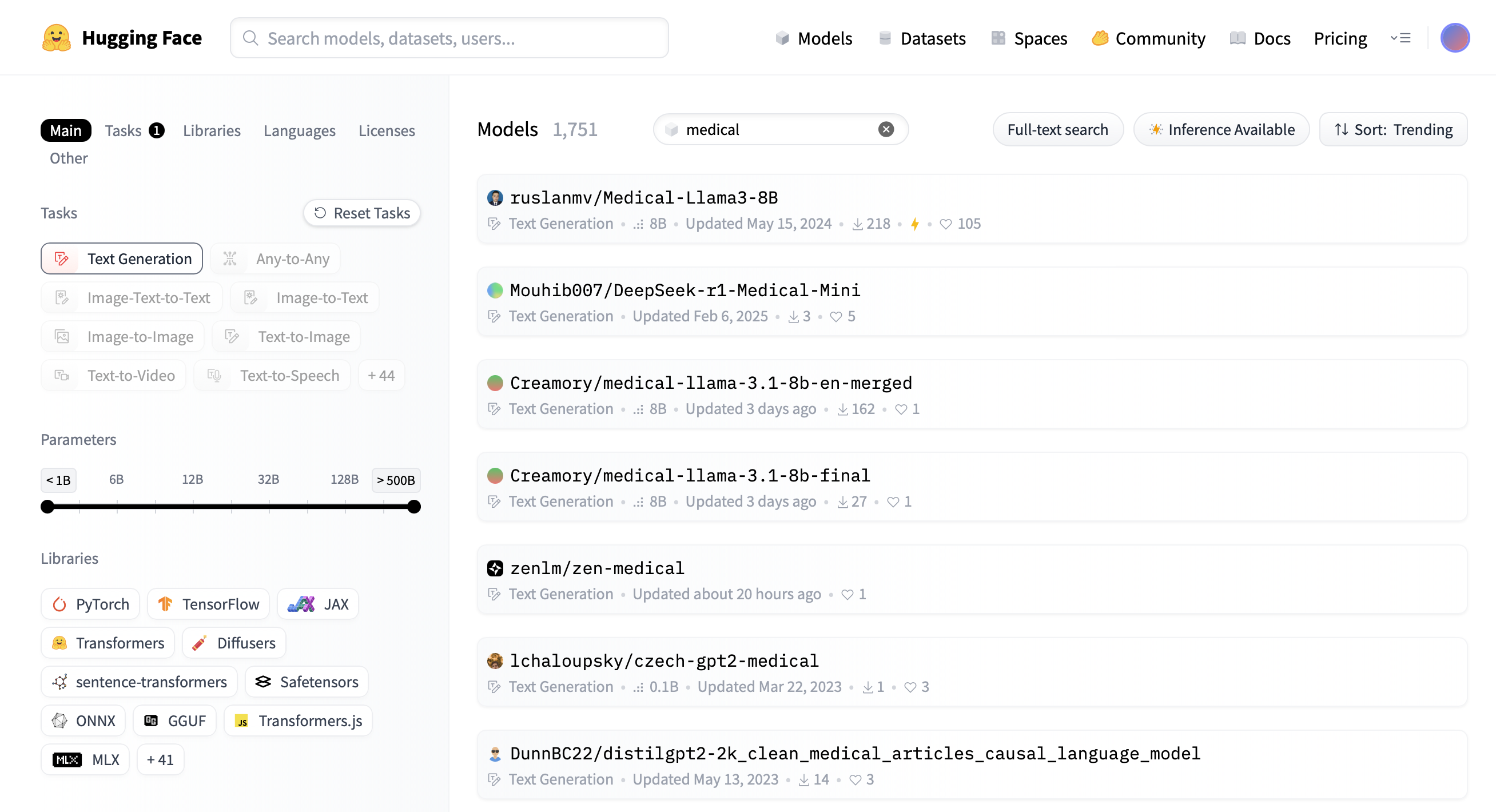
Task: Click the lightning inference icon on Medical-Llama3-8B
Action: (914, 224)
